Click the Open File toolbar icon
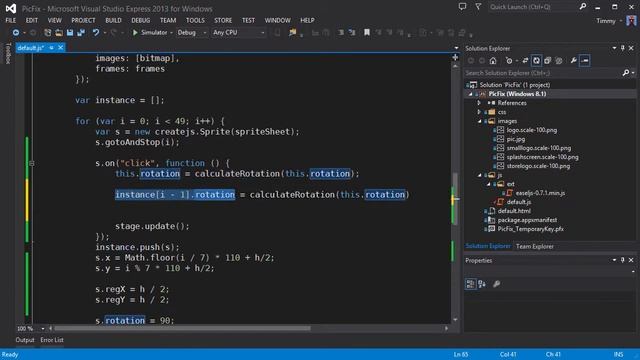This screenshot has height=360, width=640. [59, 33]
